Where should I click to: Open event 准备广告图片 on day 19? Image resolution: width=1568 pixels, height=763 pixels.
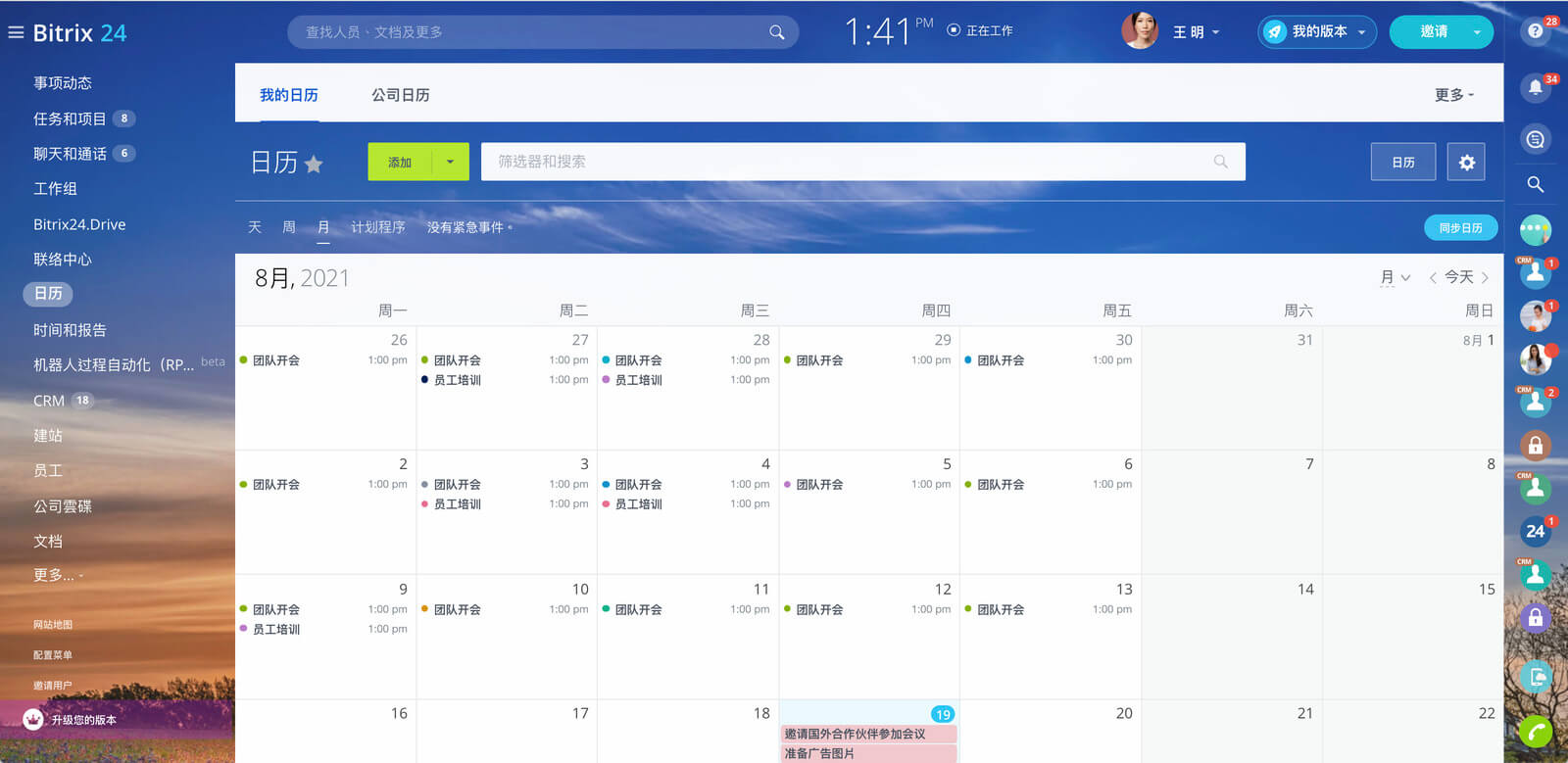pyautogui.click(x=869, y=753)
